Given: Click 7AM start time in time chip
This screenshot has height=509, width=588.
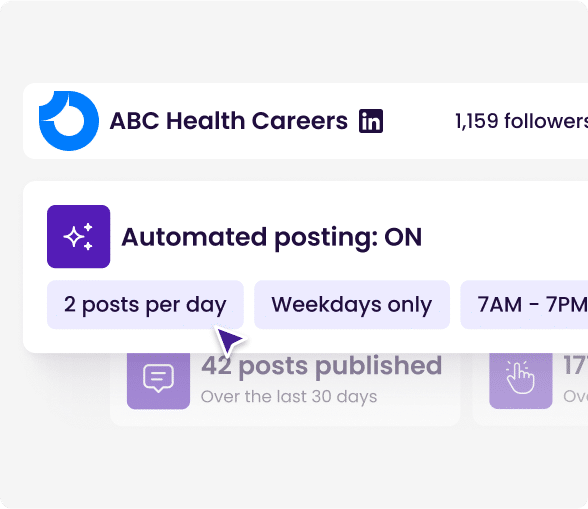Looking at the screenshot, I should [x=500, y=305].
